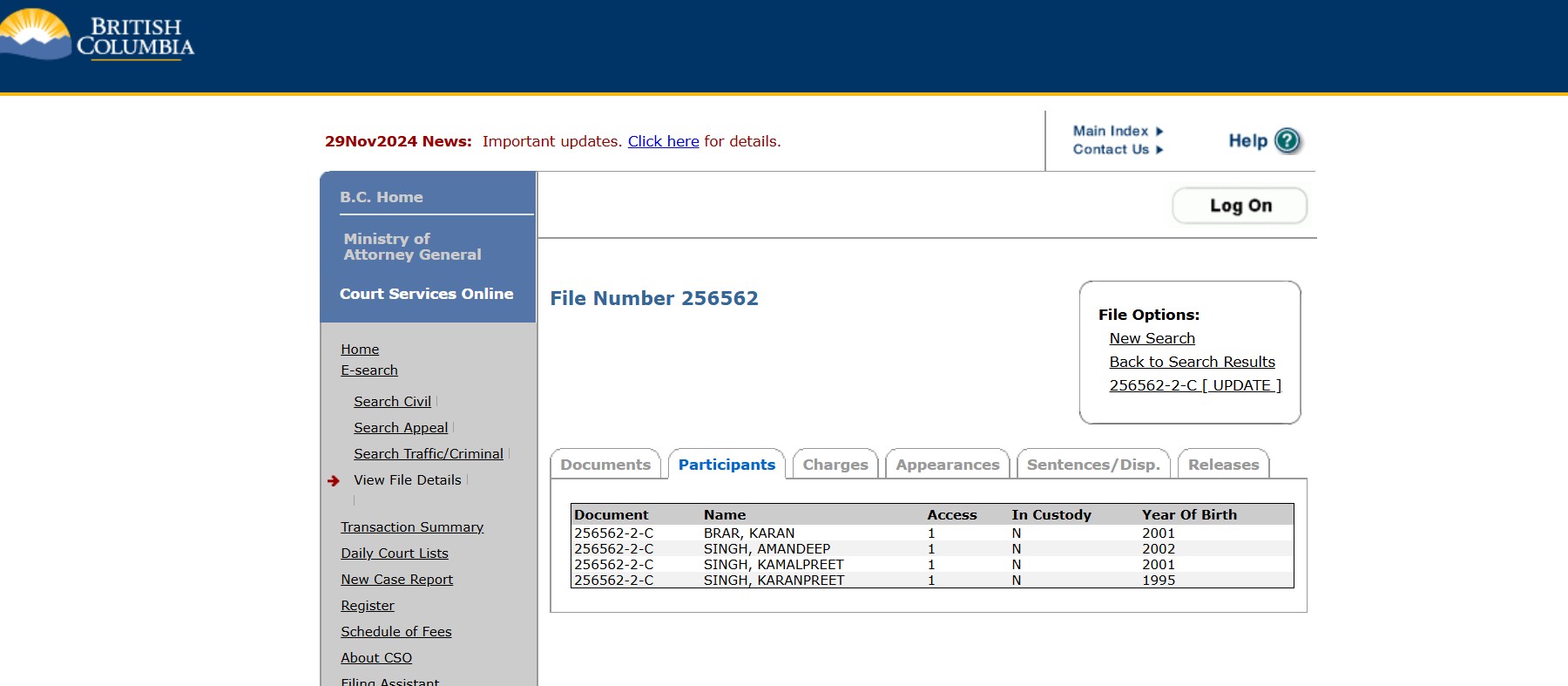Open the 'Click here' news link
This screenshot has width=1568, height=686.
click(x=663, y=141)
